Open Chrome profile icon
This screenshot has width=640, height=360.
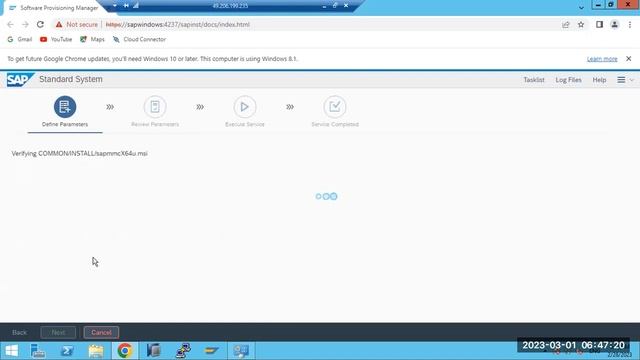tap(614, 24)
